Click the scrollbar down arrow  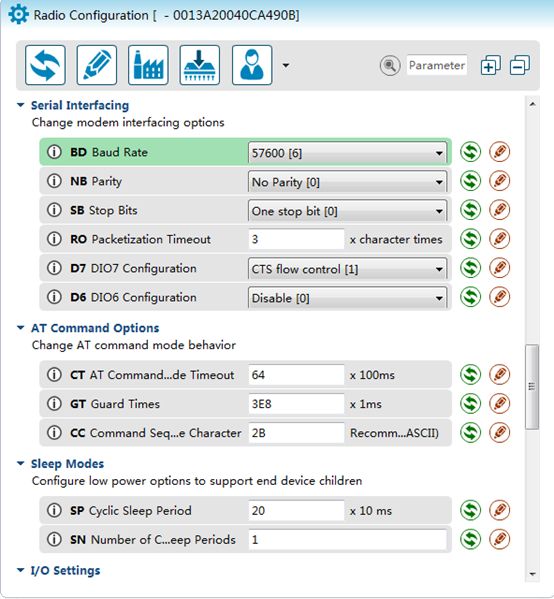tap(532, 574)
